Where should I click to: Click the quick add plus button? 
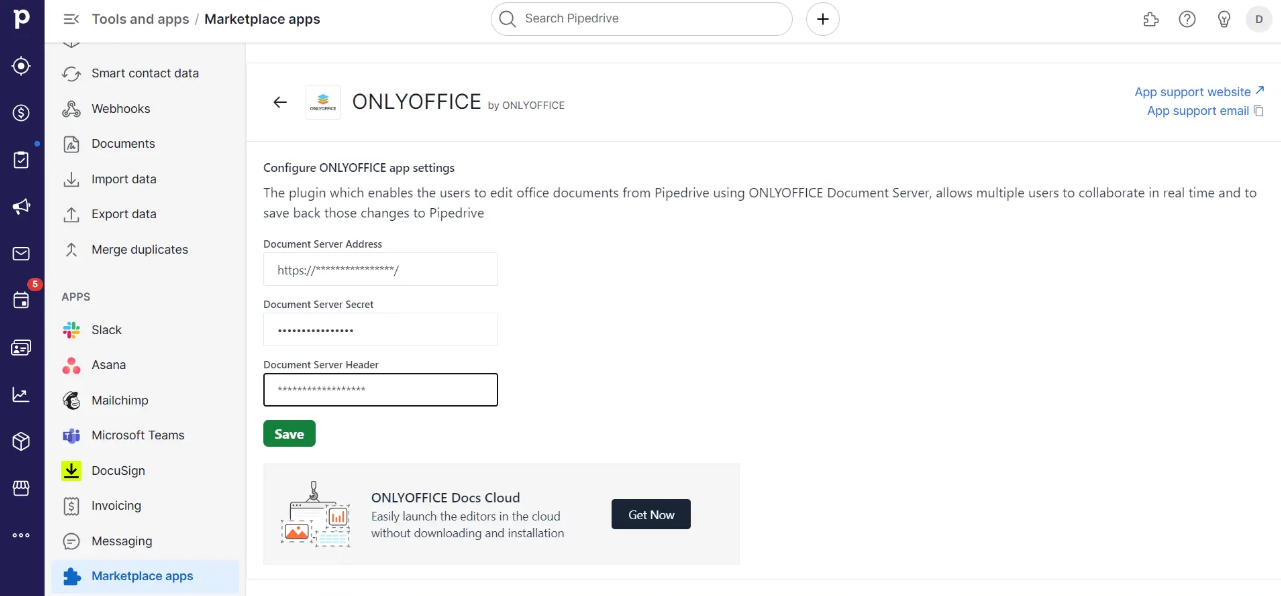[x=823, y=19]
